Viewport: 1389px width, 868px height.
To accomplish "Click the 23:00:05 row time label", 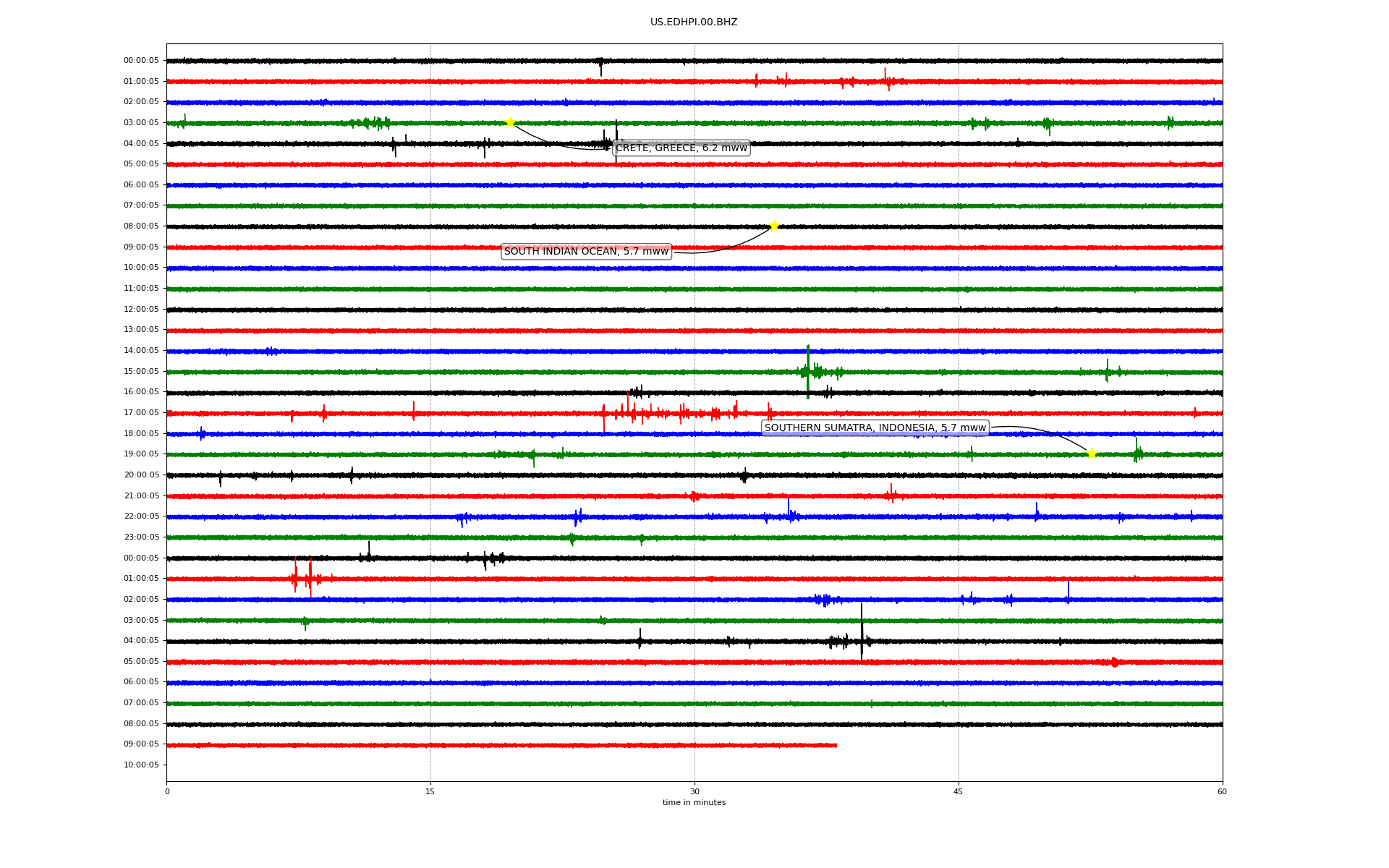I will point(141,537).
